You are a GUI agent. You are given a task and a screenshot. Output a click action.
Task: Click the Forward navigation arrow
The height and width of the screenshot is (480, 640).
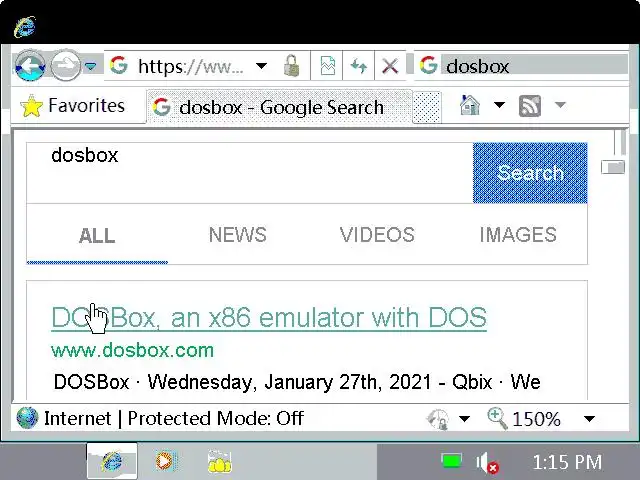[x=65, y=66]
